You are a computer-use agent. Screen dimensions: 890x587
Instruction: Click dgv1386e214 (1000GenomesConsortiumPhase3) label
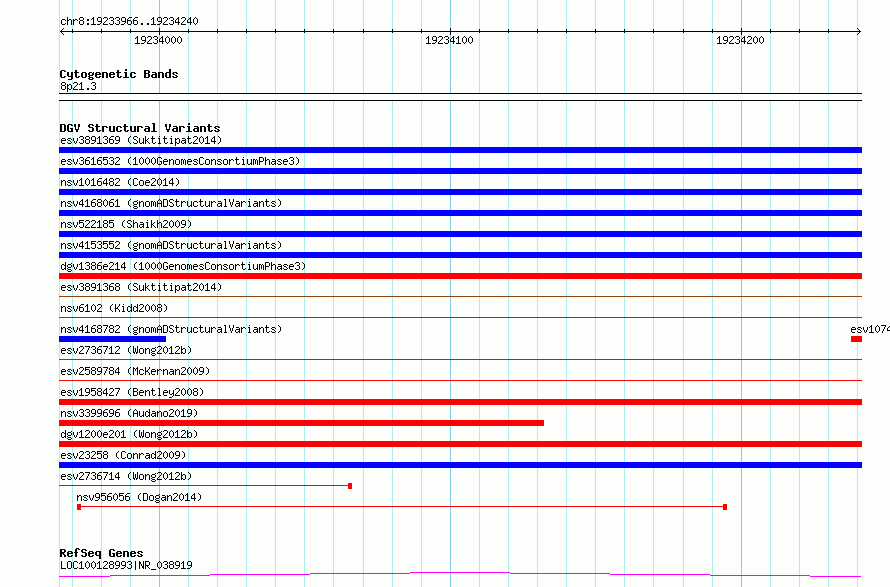tap(183, 266)
